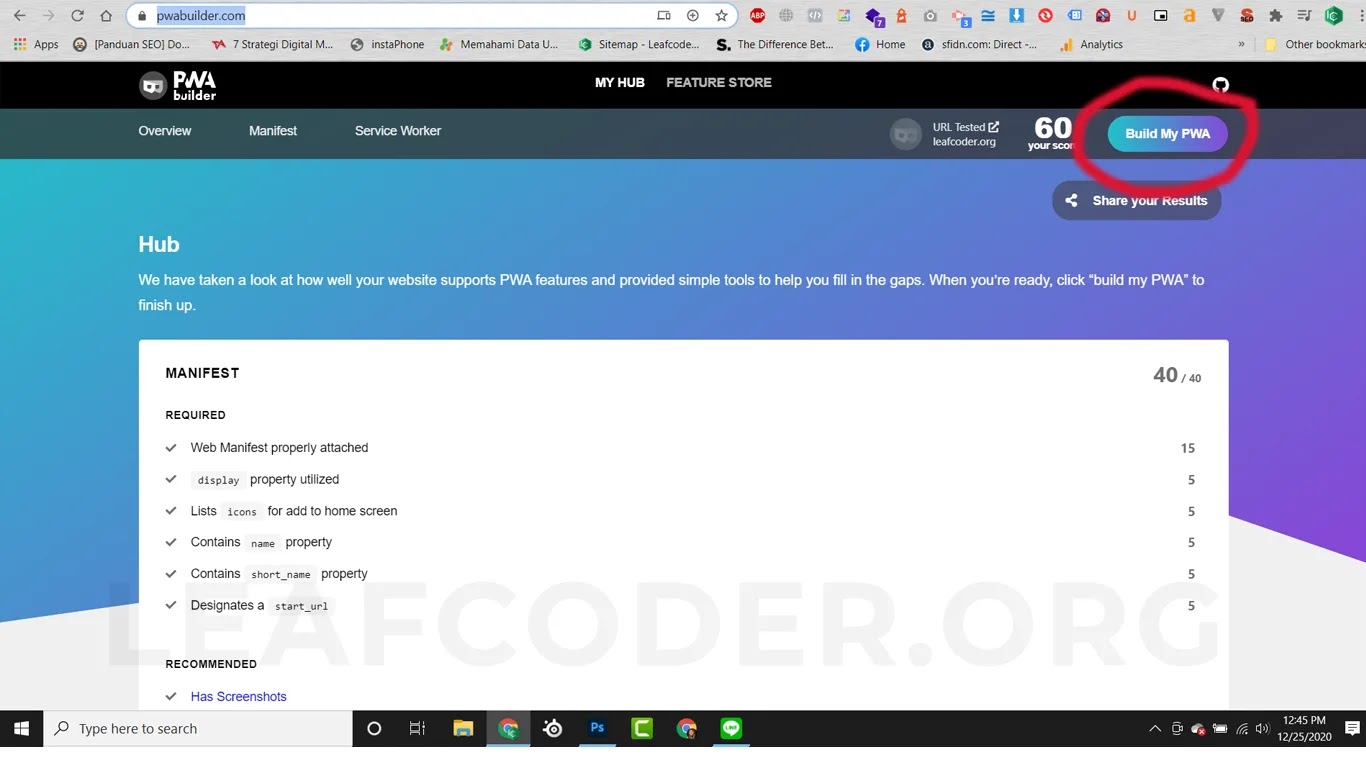Image resolution: width=1366 pixels, height=768 pixels.
Task: Open Camtasia from the taskbar
Action: 642,729
